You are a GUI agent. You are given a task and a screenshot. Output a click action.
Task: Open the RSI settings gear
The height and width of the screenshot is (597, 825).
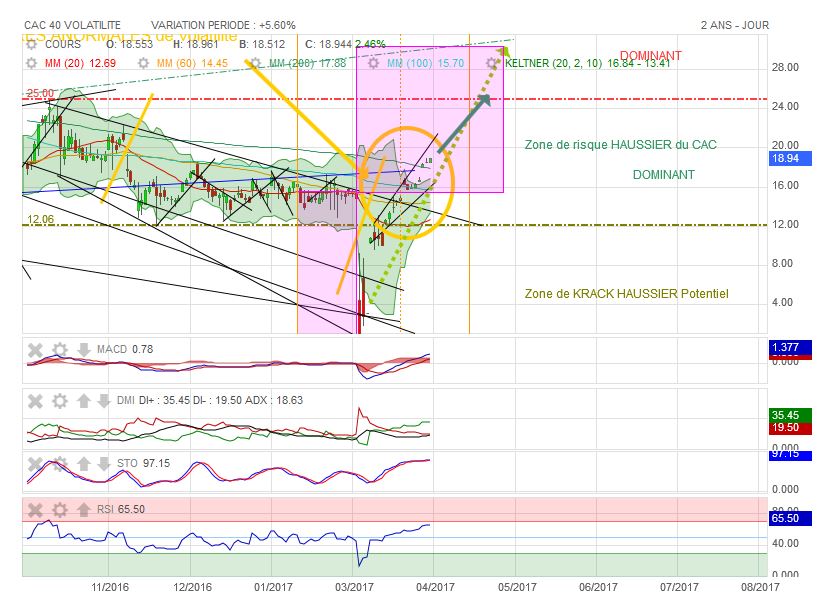pyautogui.click(x=60, y=510)
